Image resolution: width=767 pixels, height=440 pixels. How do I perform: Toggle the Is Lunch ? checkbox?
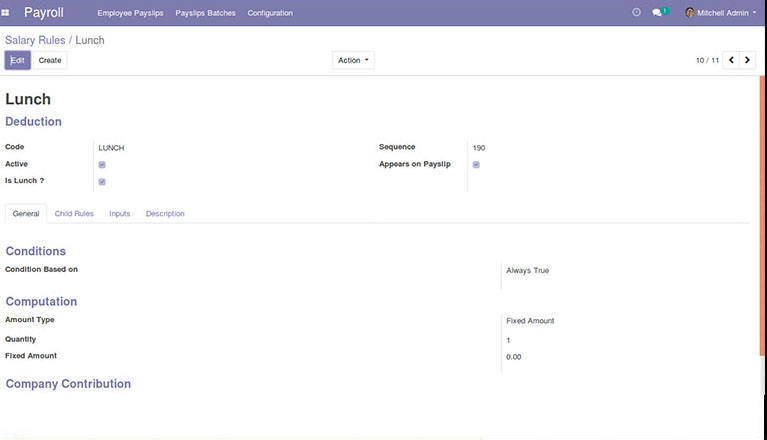click(102, 182)
